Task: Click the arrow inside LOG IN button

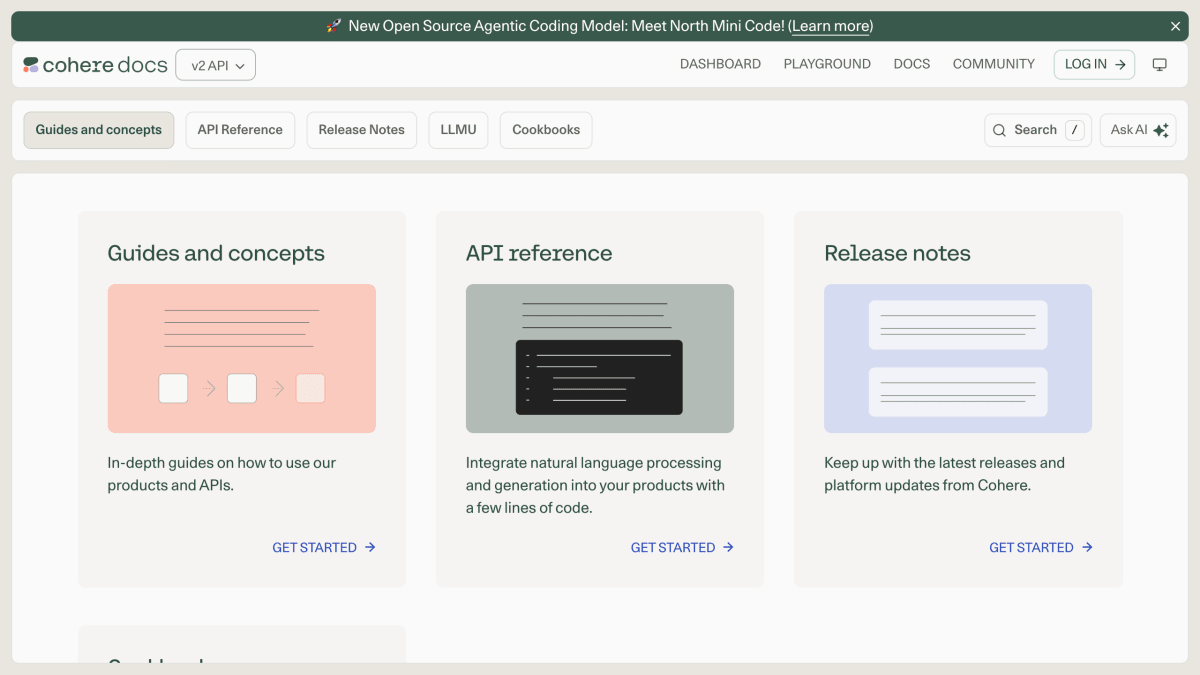Action: pos(1121,64)
